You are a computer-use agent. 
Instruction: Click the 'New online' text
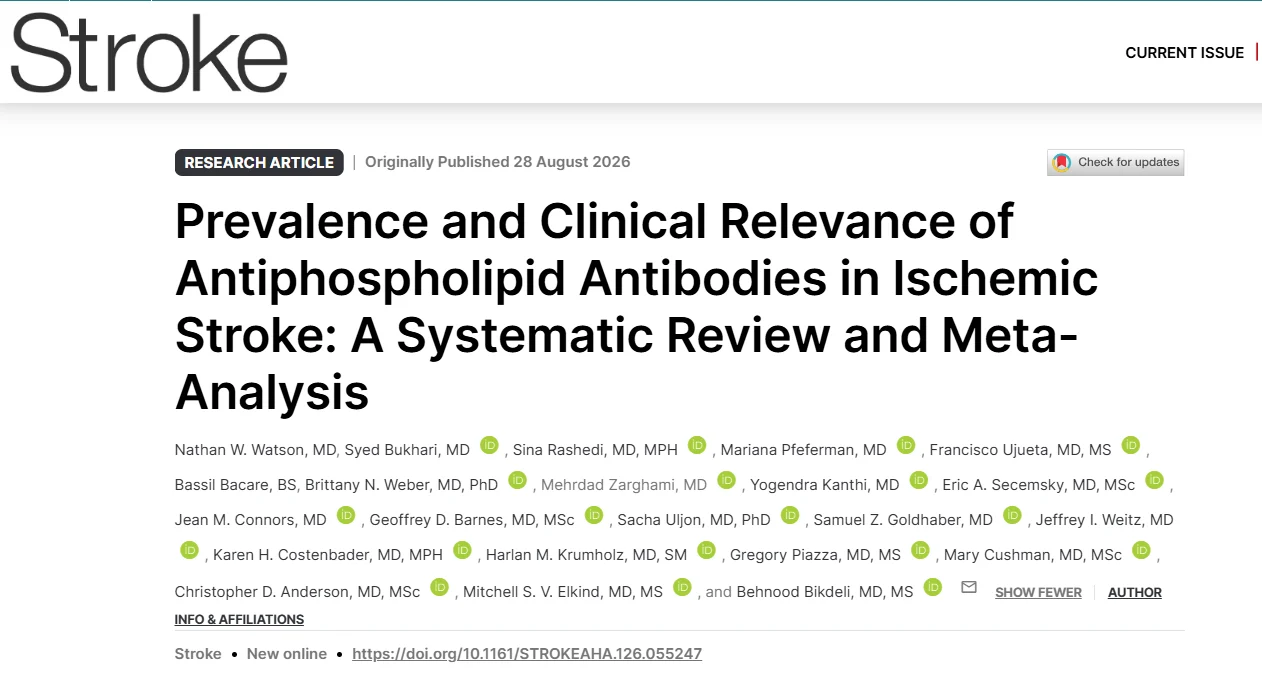click(287, 654)
